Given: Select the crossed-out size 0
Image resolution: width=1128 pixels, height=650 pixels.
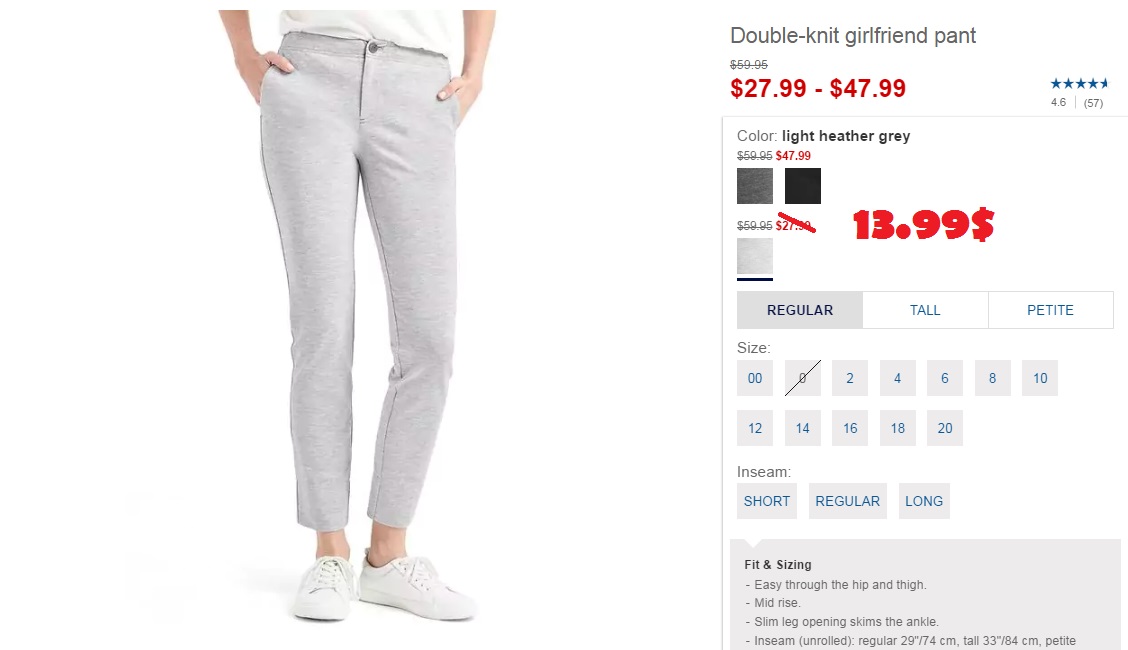Looking at the screenshot, I should (803, 378).
